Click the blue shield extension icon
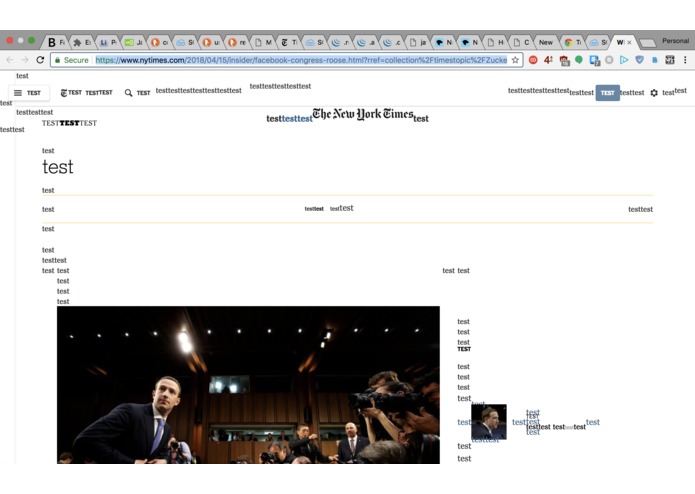Screen dimensions: 695x494 [x=639, y=60]
